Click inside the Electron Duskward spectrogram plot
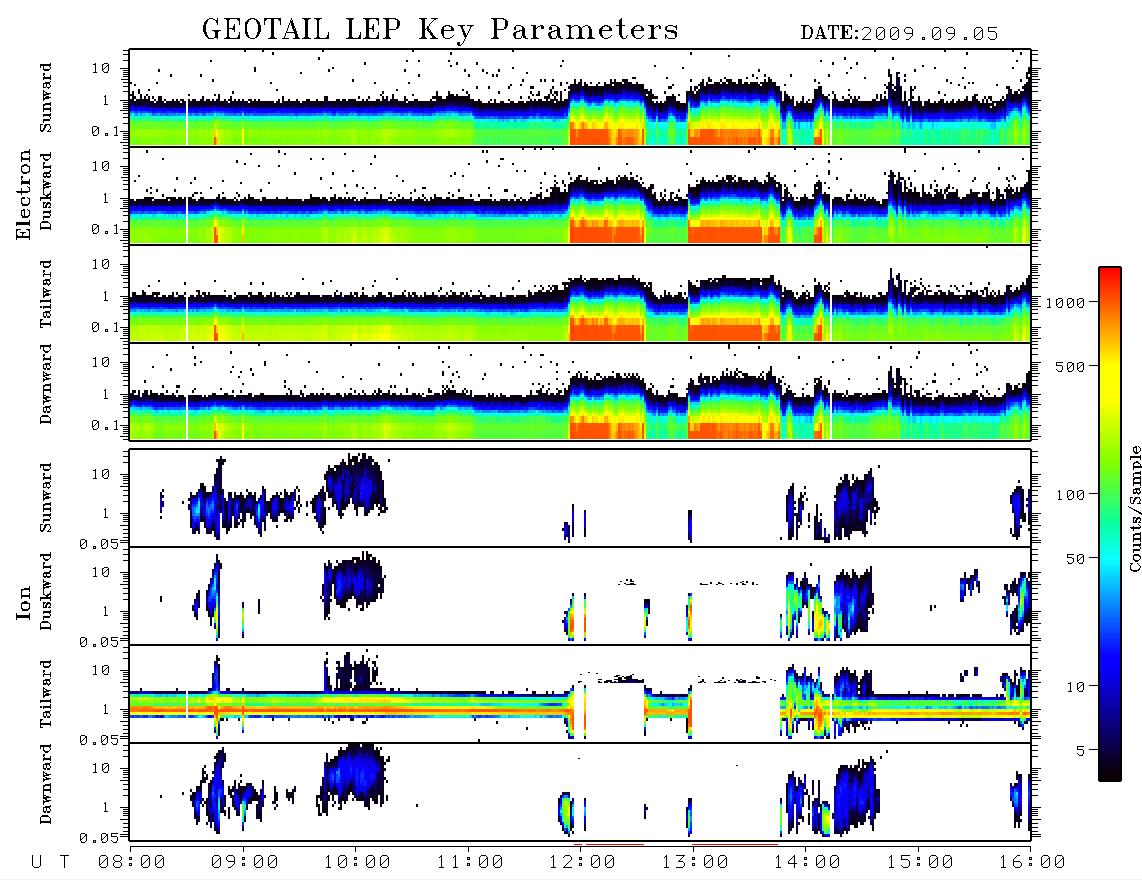Screen dimensions: 1142x880 pyautogui.click(x=580, y=195)
